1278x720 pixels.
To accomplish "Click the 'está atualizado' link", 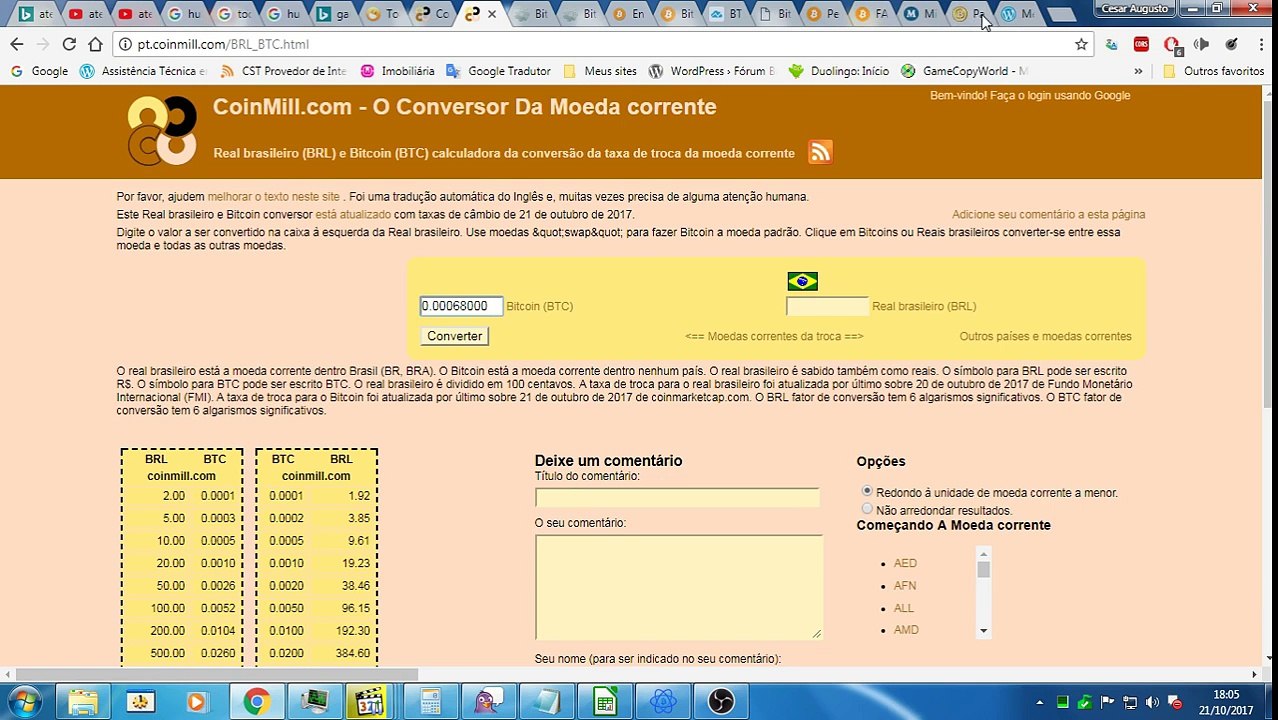I will (353, 214).
